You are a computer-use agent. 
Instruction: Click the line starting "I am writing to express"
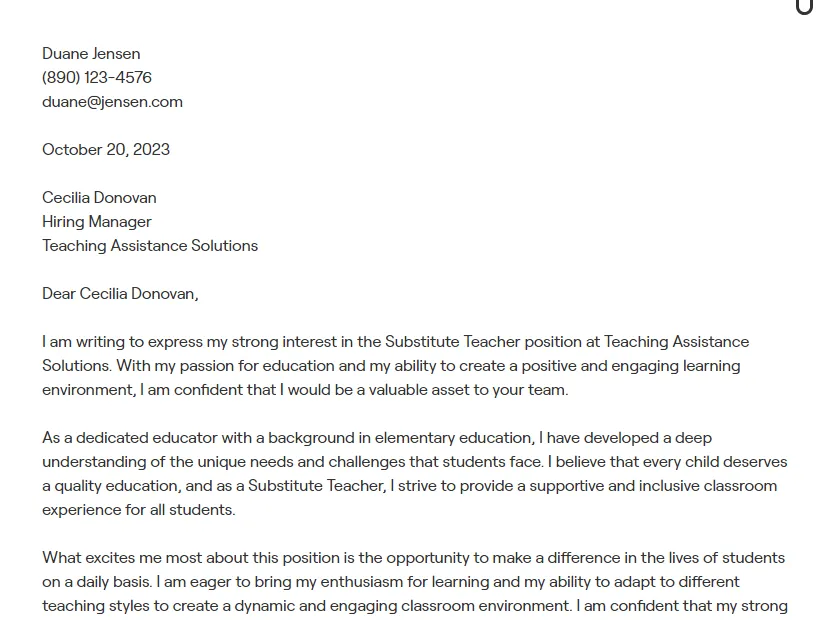pyautogui.click(x=395, y=342)
